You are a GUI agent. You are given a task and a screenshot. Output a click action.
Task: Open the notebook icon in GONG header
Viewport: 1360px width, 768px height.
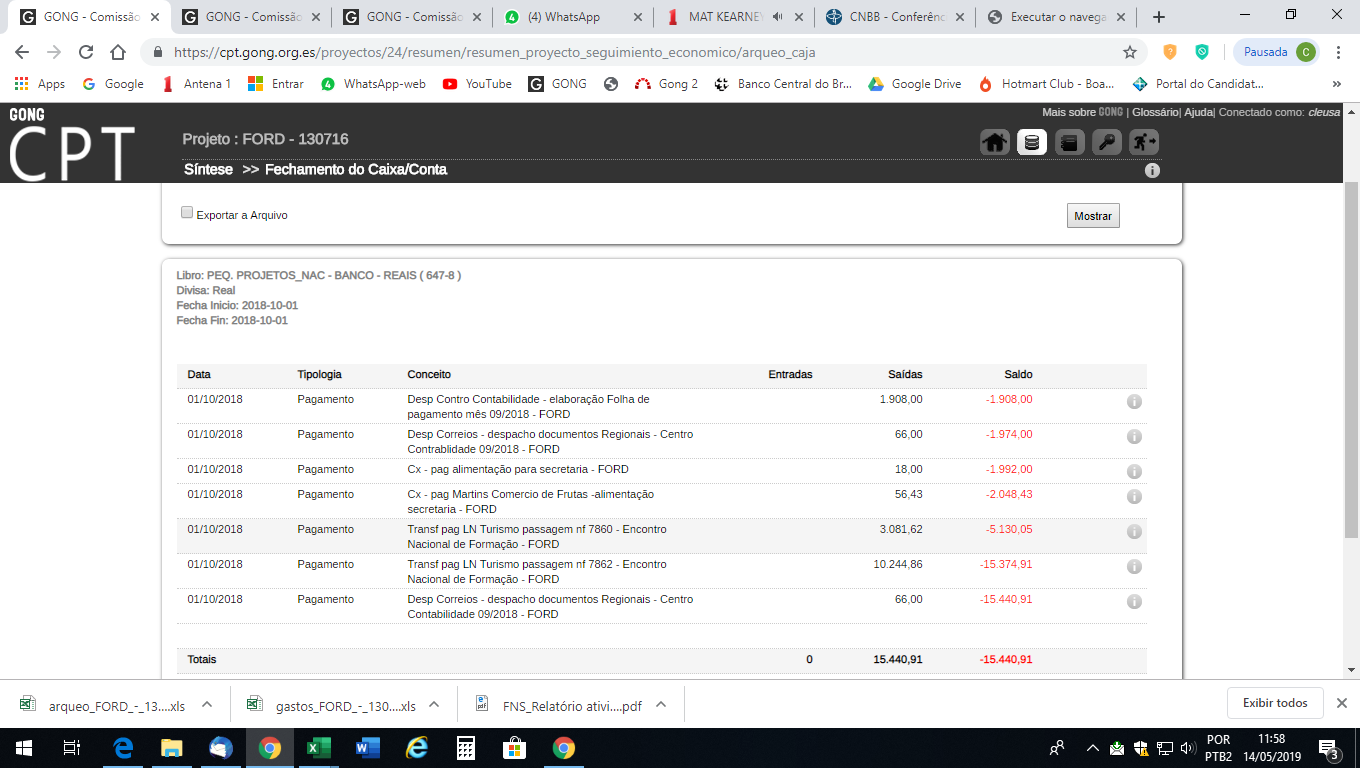tap(1069, 142)
